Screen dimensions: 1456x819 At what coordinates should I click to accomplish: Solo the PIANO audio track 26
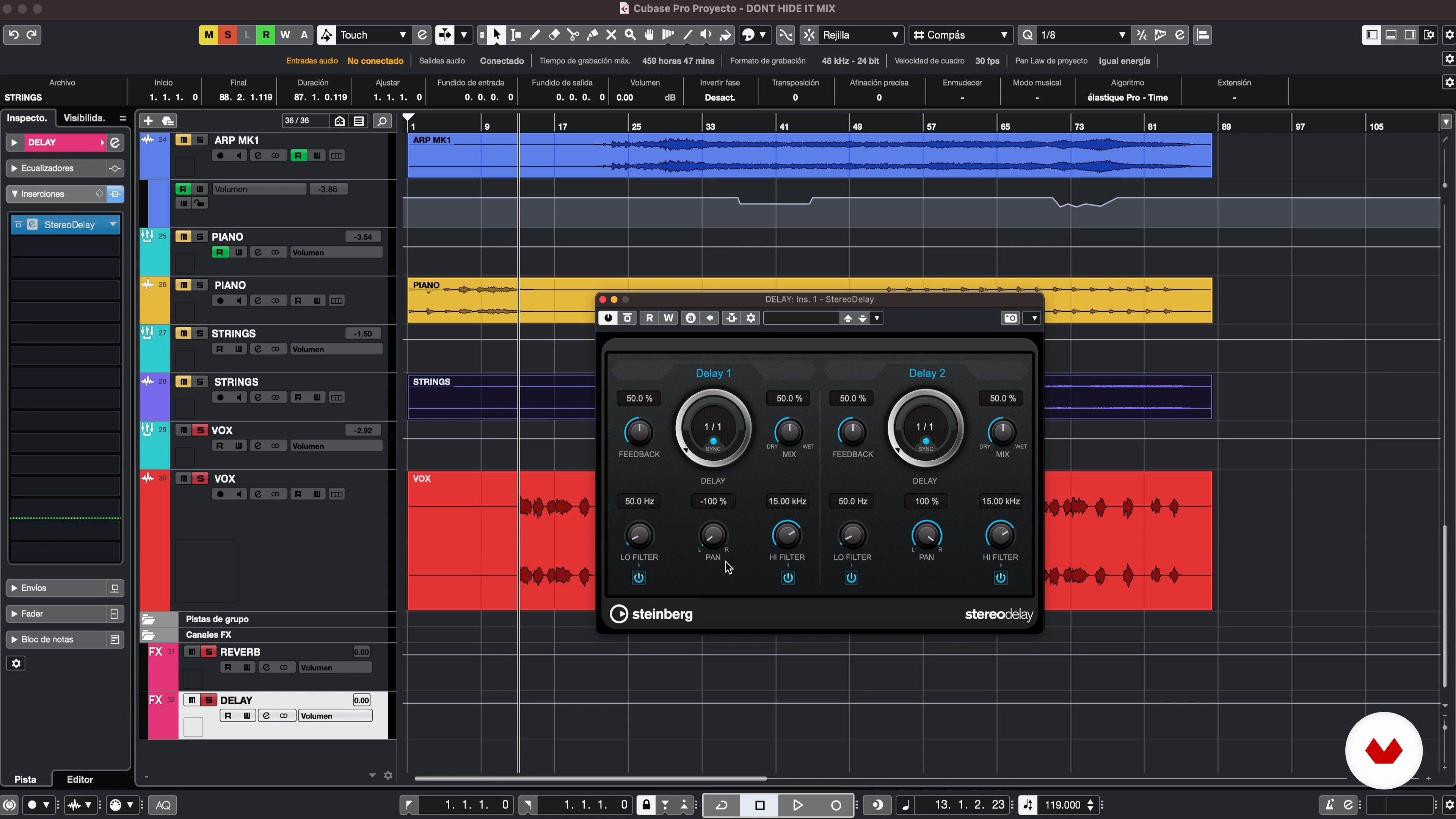[x=200, y=285]
